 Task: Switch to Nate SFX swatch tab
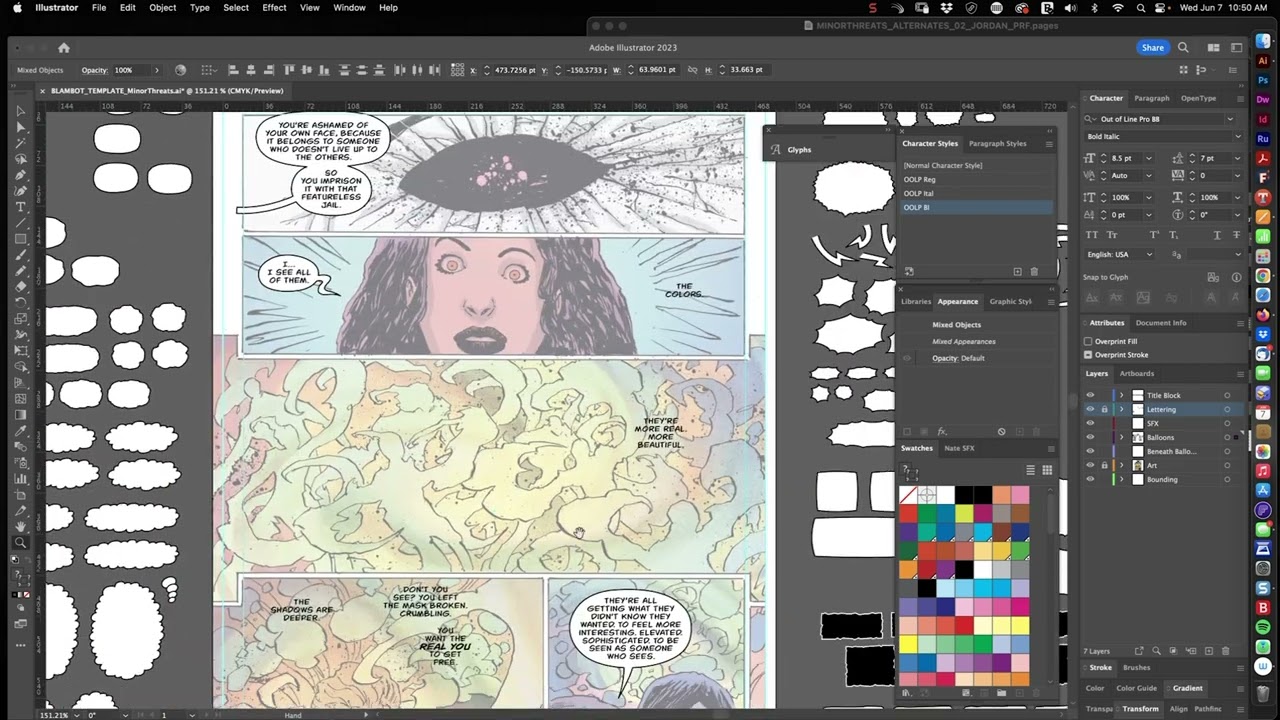coord(959,448)
